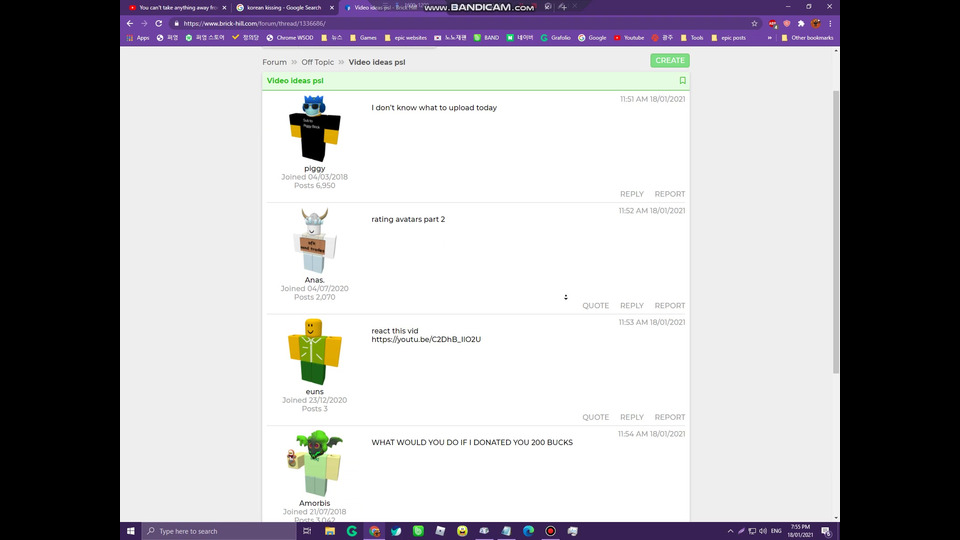960x540 pixels.
Task: Open the Chrome three-dot menu
Action: (x=830, y=23)
